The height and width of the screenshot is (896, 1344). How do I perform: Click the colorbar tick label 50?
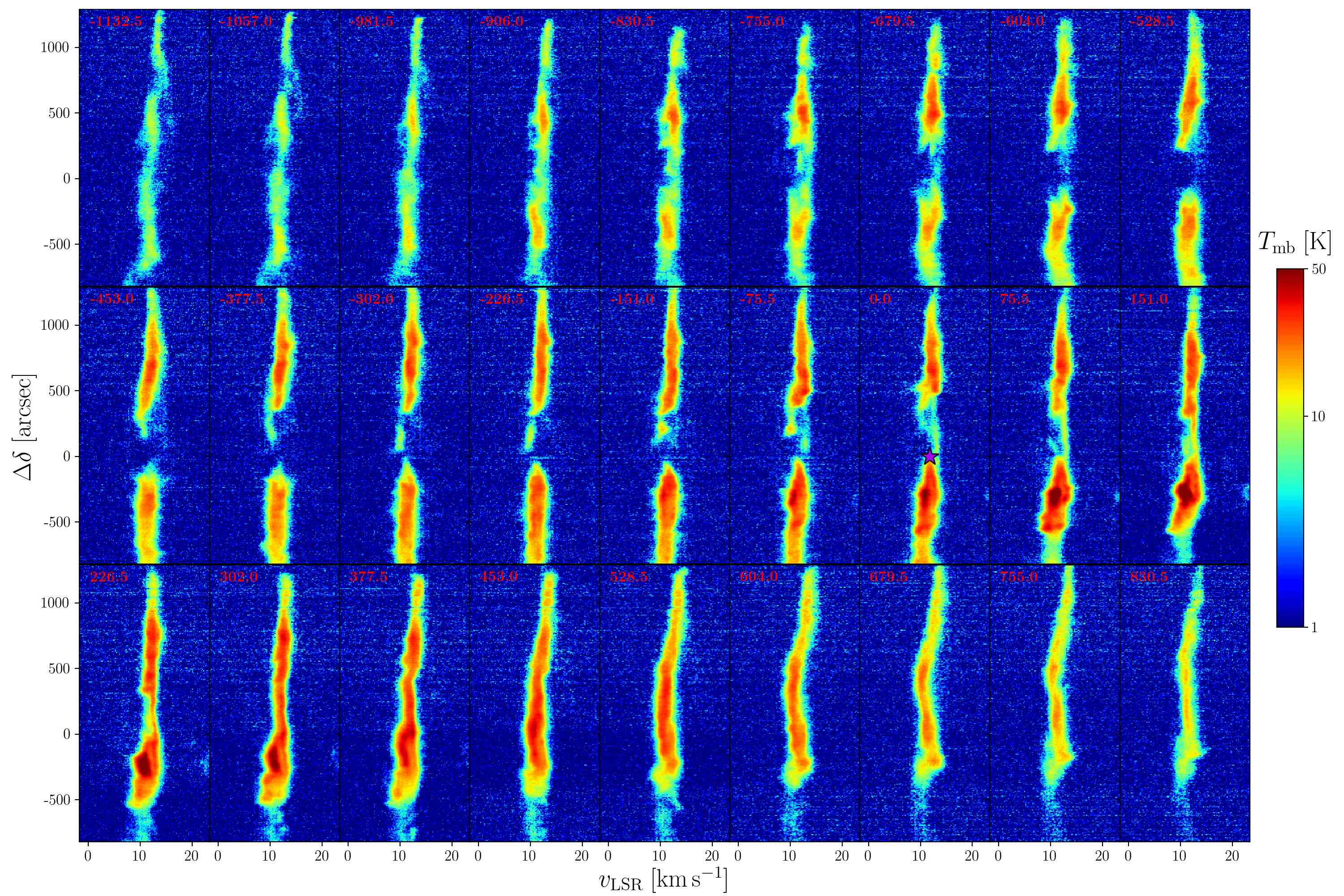coord(1318,269)
